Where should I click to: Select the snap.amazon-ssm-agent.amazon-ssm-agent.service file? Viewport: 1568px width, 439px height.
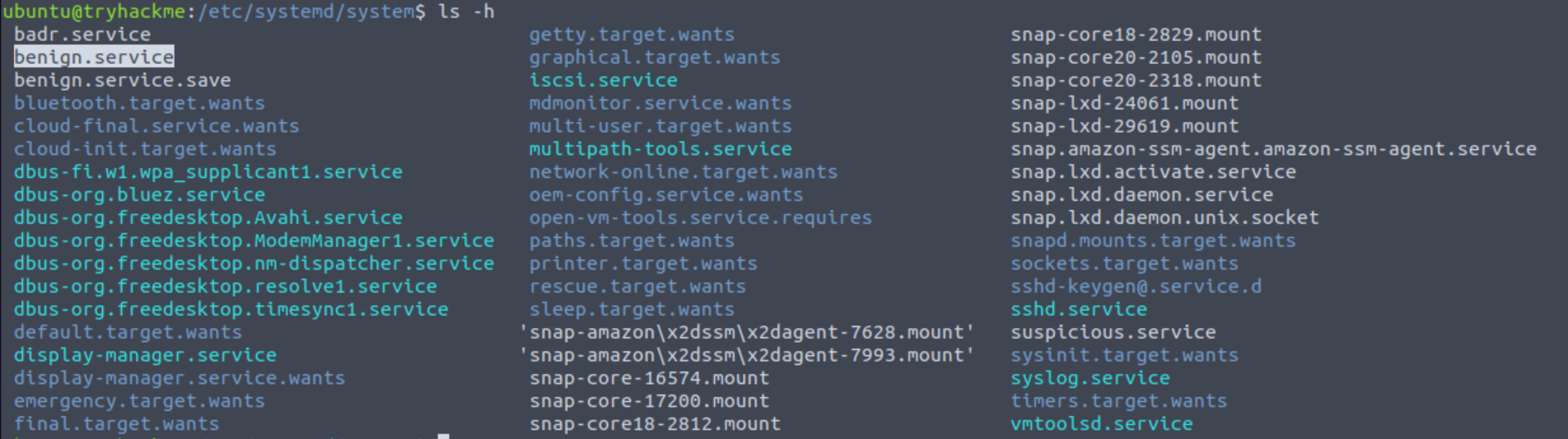1273,149
